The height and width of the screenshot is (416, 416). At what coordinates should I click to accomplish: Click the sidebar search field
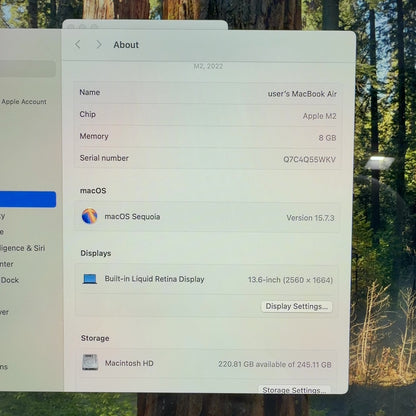click(28, 69)
